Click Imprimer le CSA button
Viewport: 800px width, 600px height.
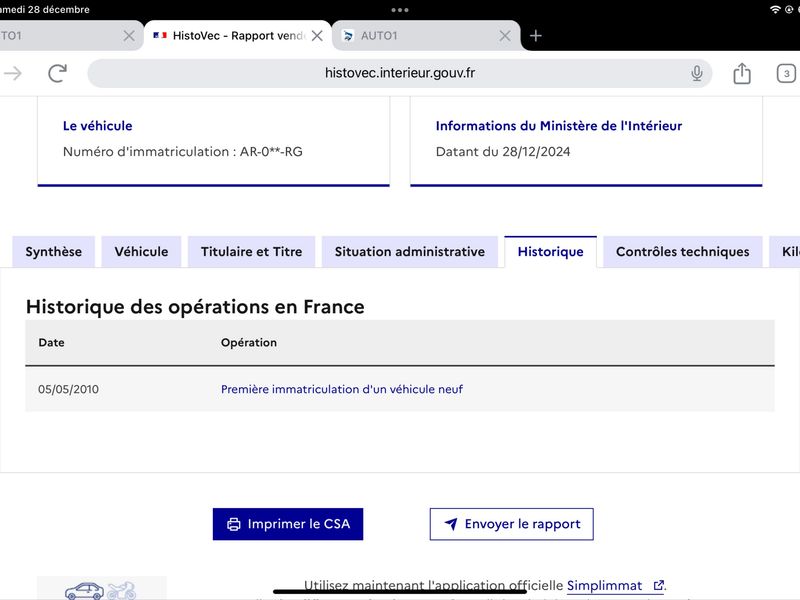288,524
